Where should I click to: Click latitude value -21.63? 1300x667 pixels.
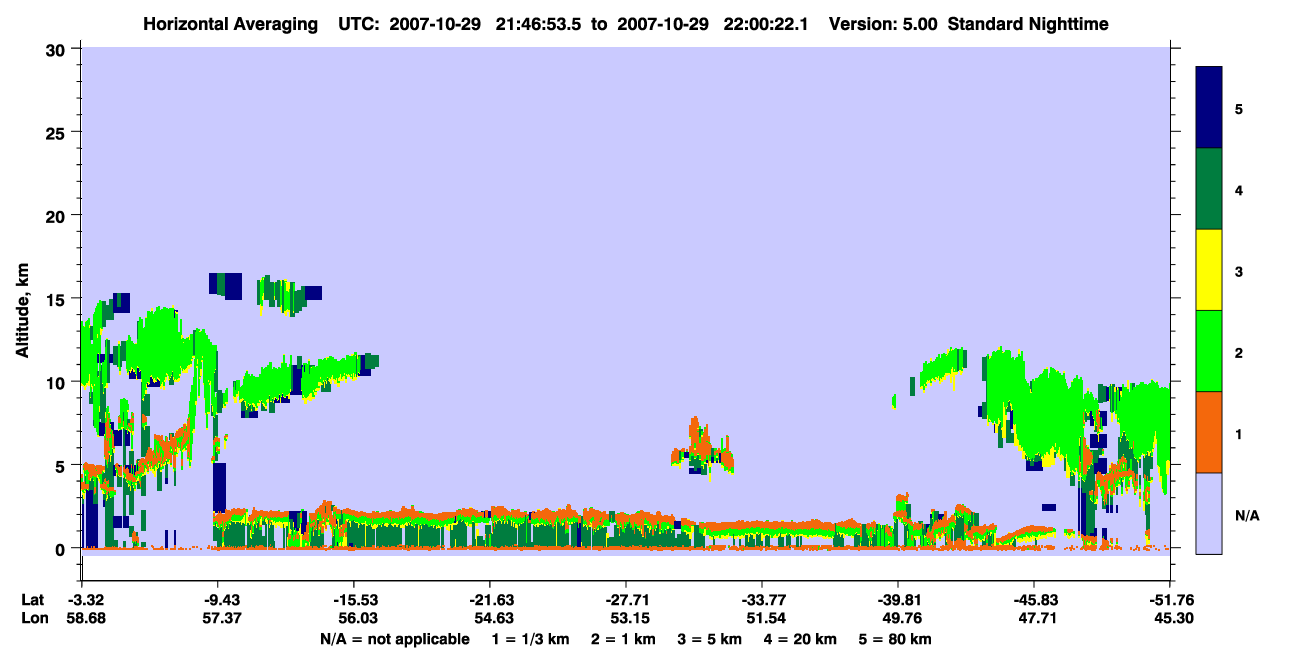coord(490,600)
